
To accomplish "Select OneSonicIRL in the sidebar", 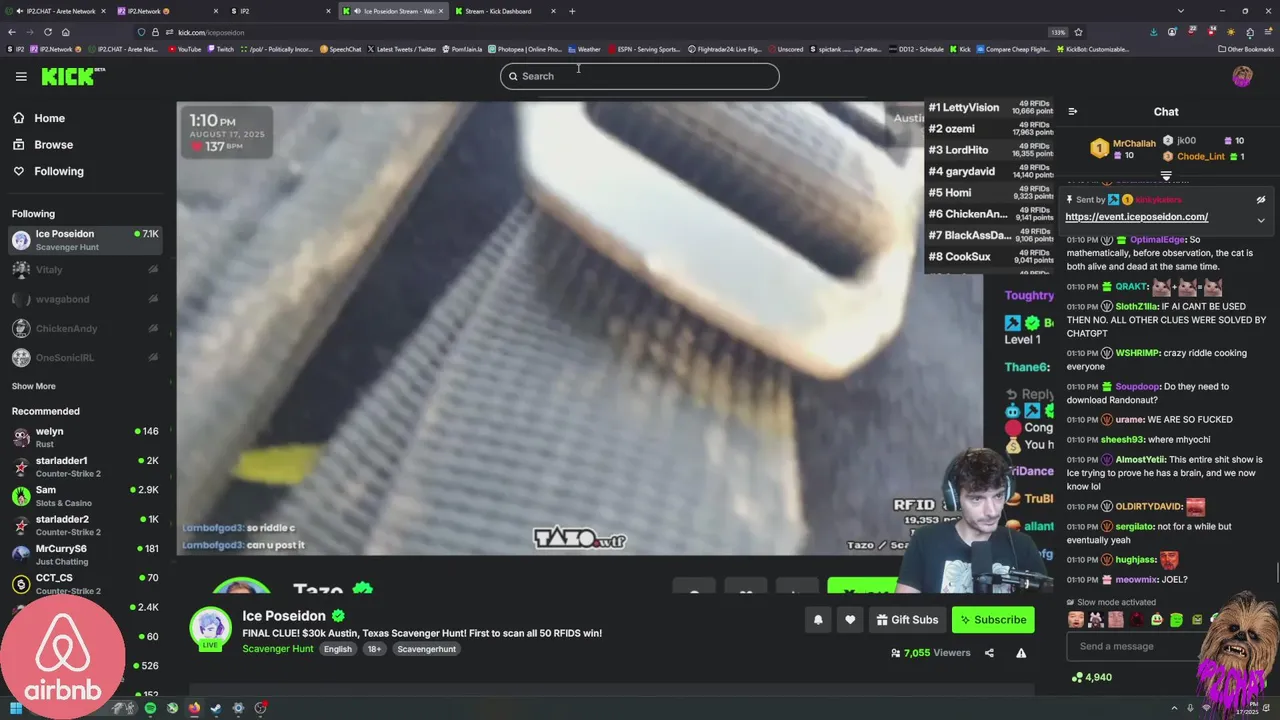I will (x=85, y=358).
